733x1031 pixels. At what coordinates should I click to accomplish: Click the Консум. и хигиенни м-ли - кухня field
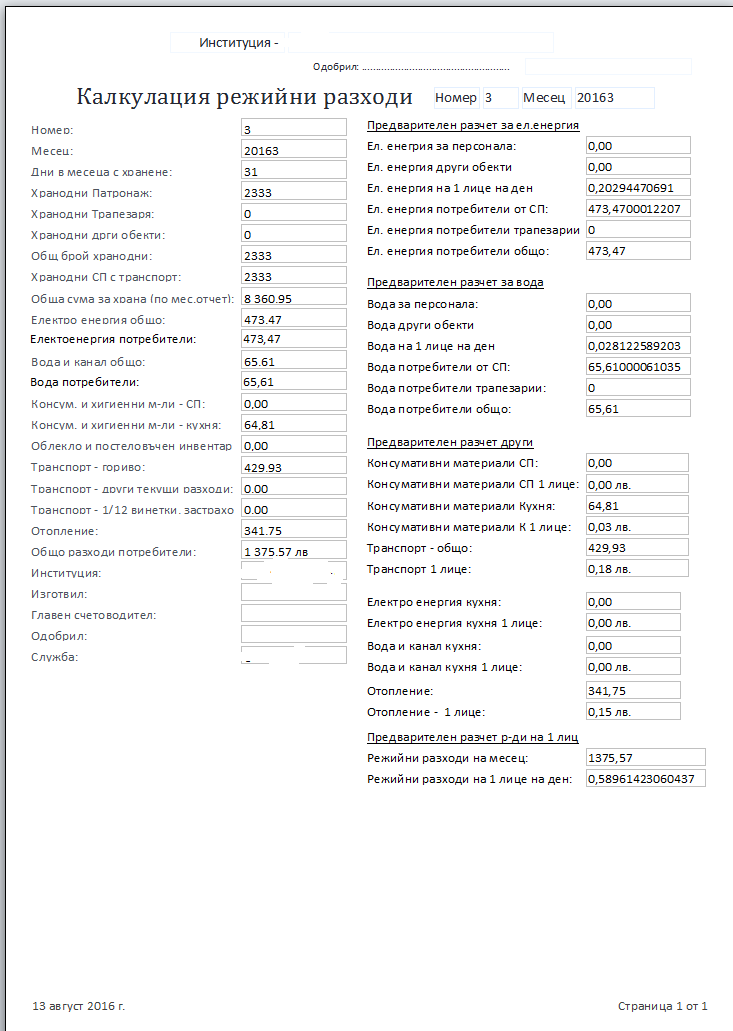[294, 424]
